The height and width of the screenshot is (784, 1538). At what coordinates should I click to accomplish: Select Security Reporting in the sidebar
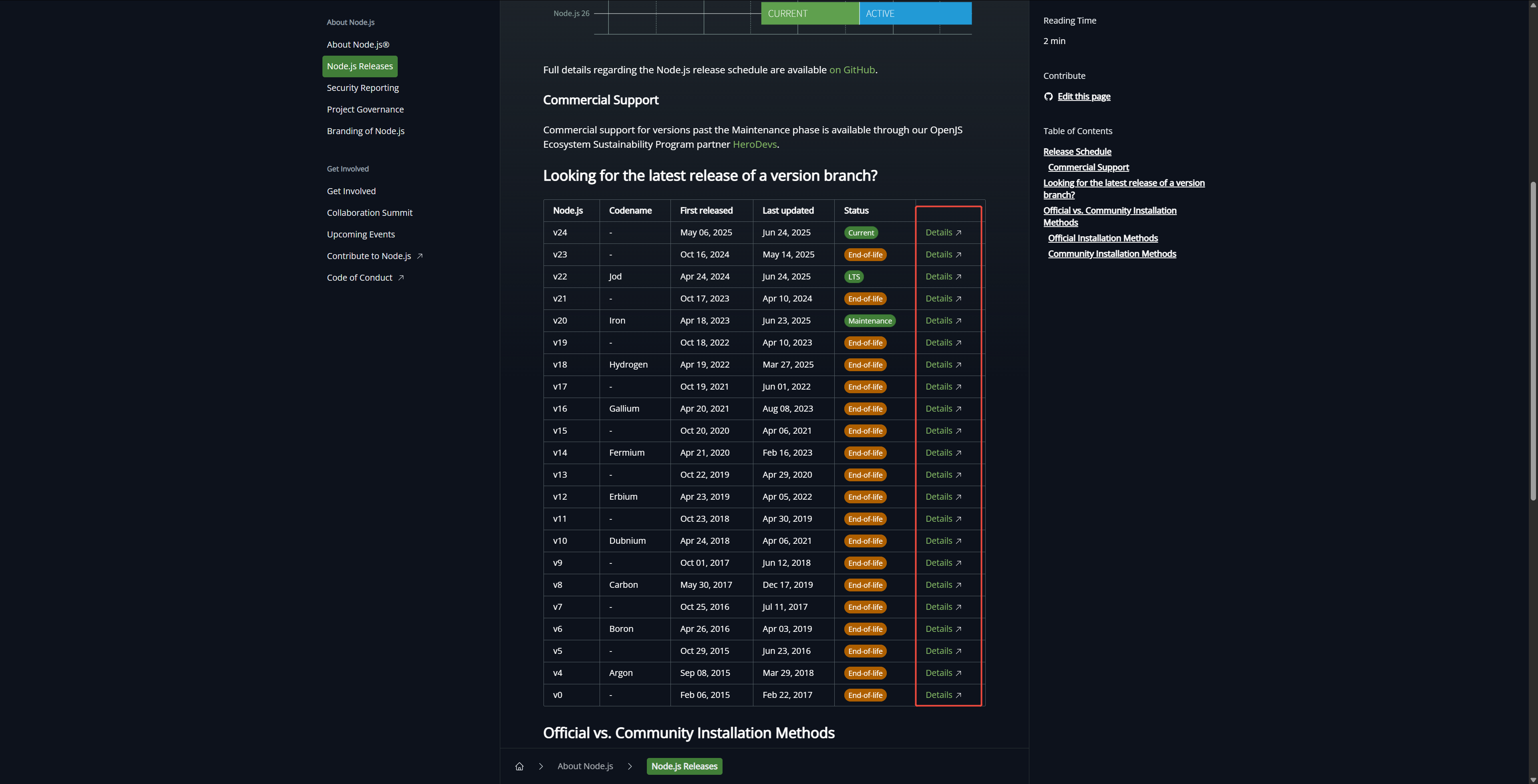tap(362, 88)
